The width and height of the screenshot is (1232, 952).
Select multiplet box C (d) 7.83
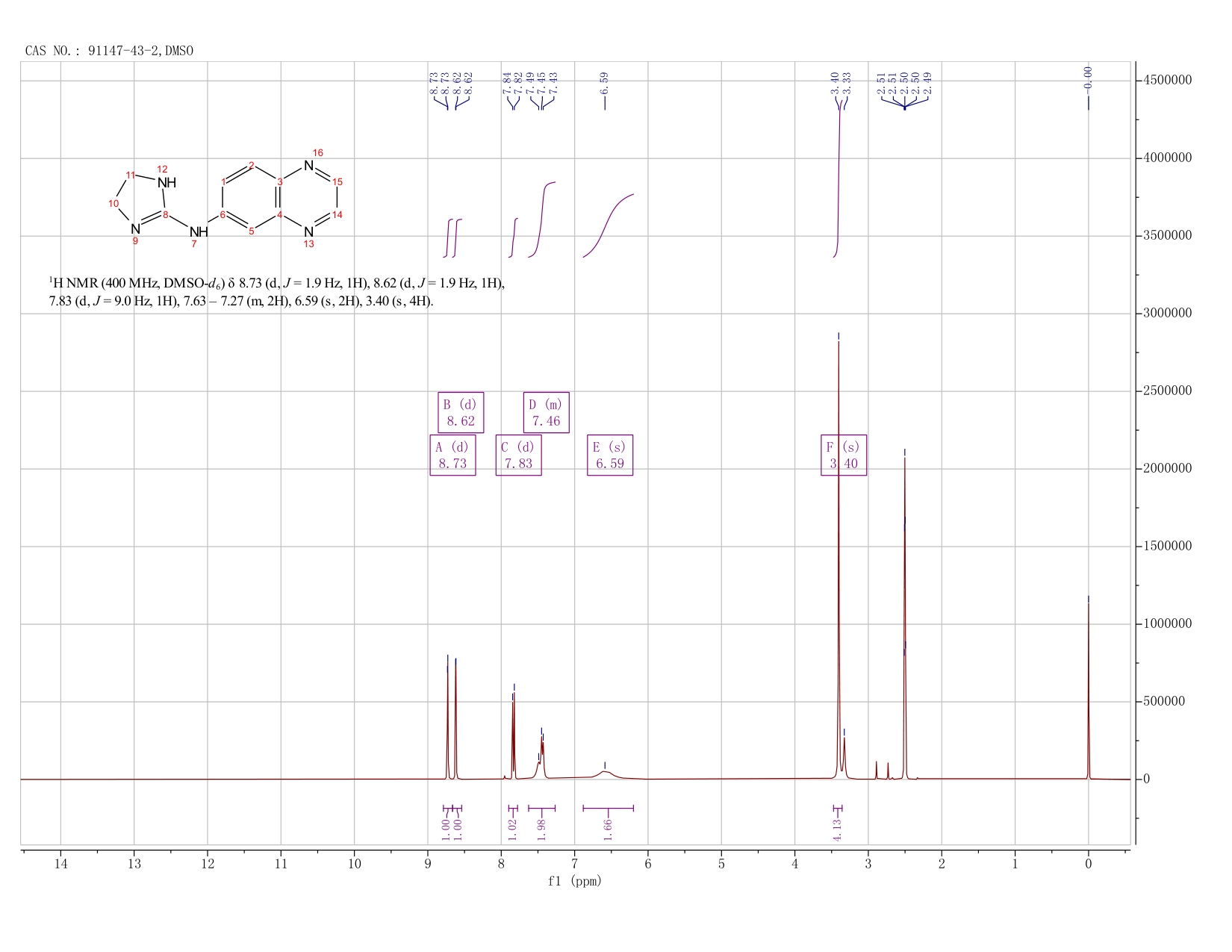tap(518, 455)
